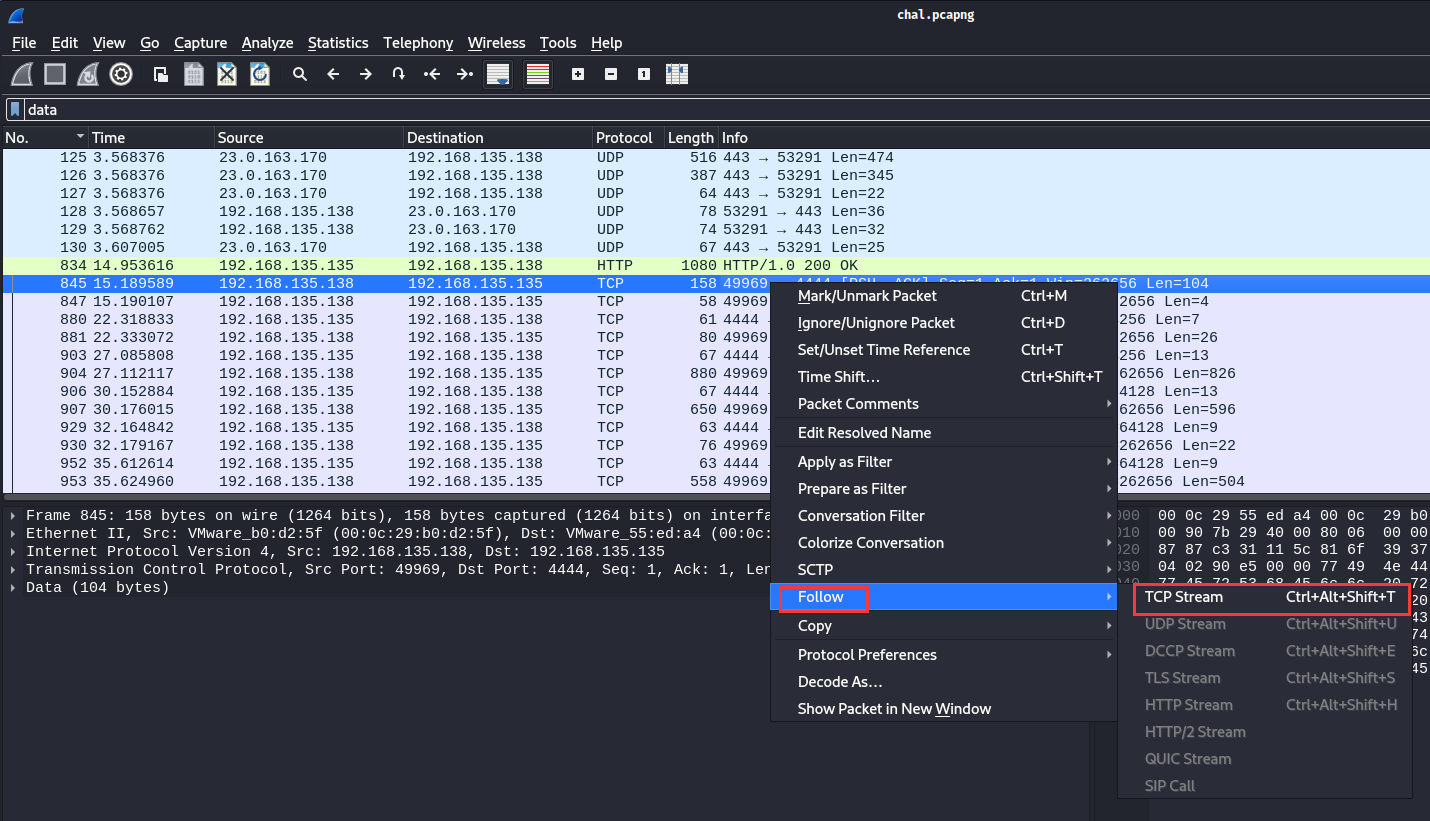Find a packet with the magnifier icon

(x=299, y=74)
